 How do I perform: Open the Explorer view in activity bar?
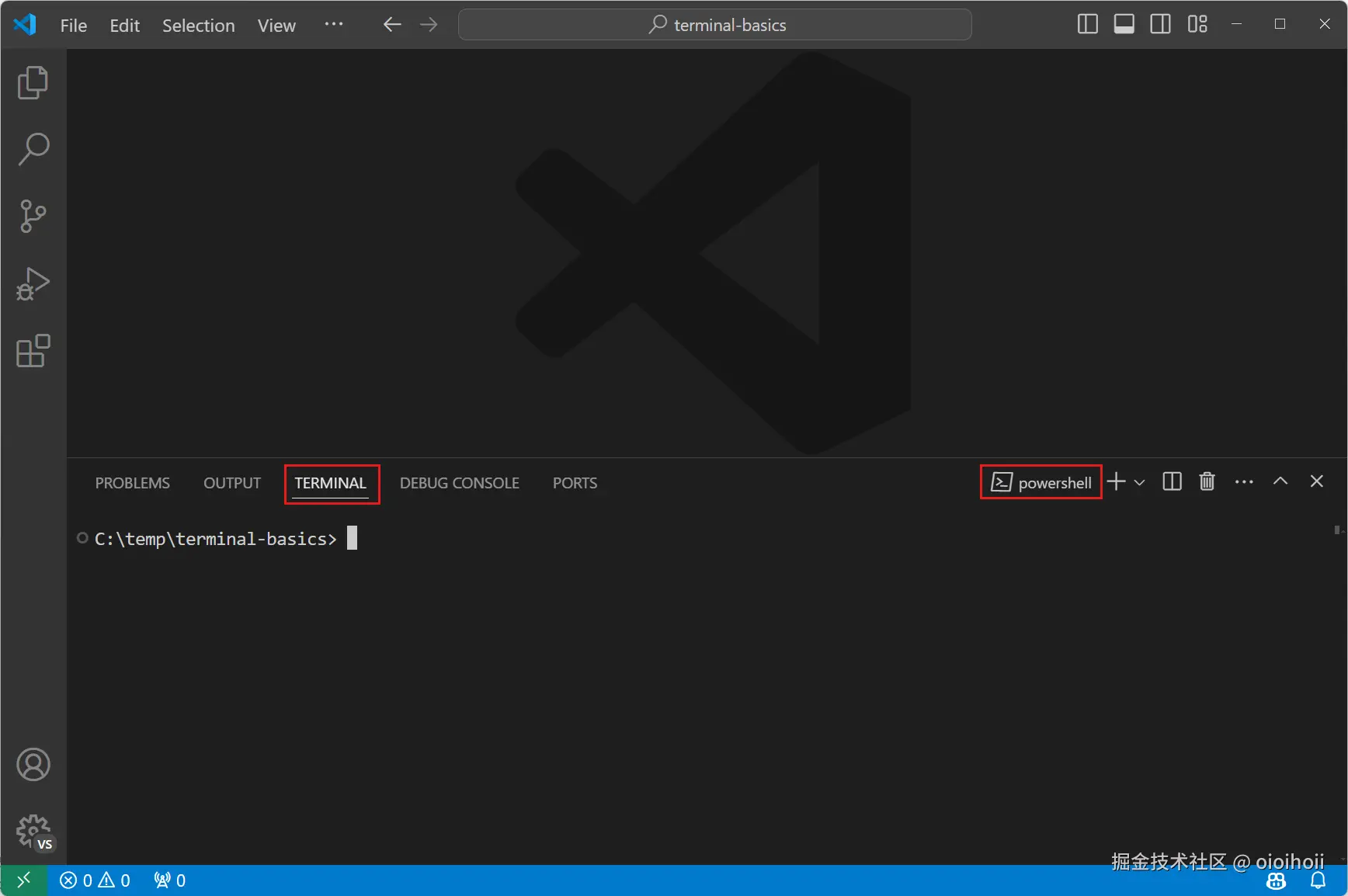coord(33,82)
